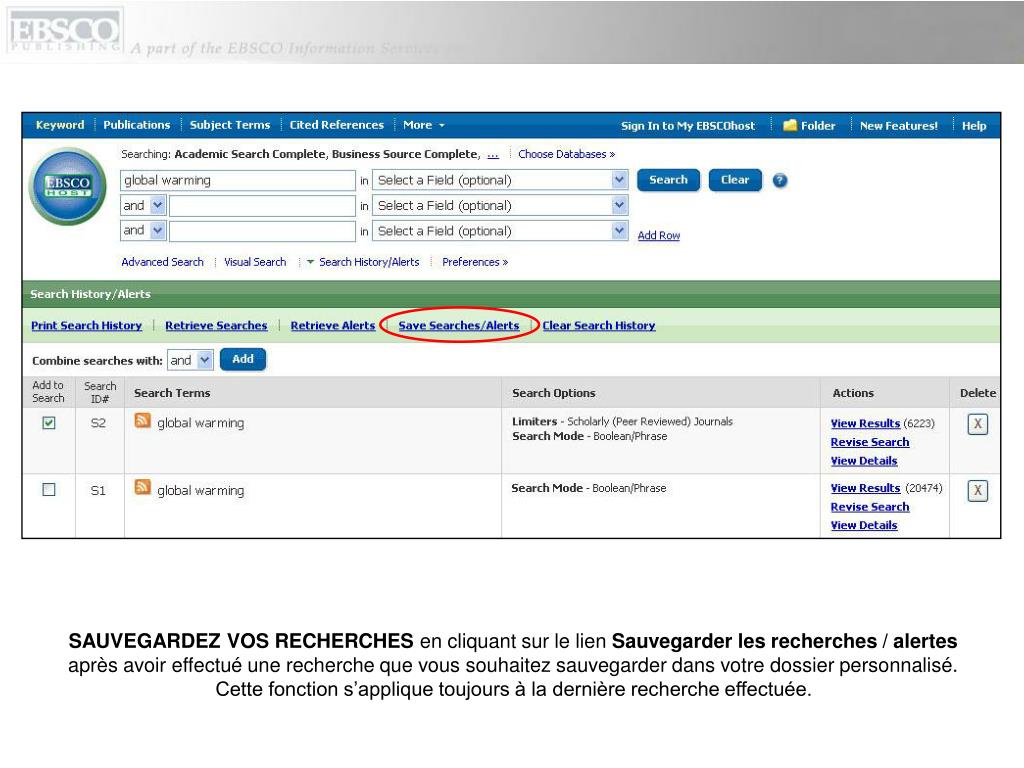Image resolution: width=1024 pixels, height=768 pixels.
Task: Delete search S1 with its X button
Action: 978,490
